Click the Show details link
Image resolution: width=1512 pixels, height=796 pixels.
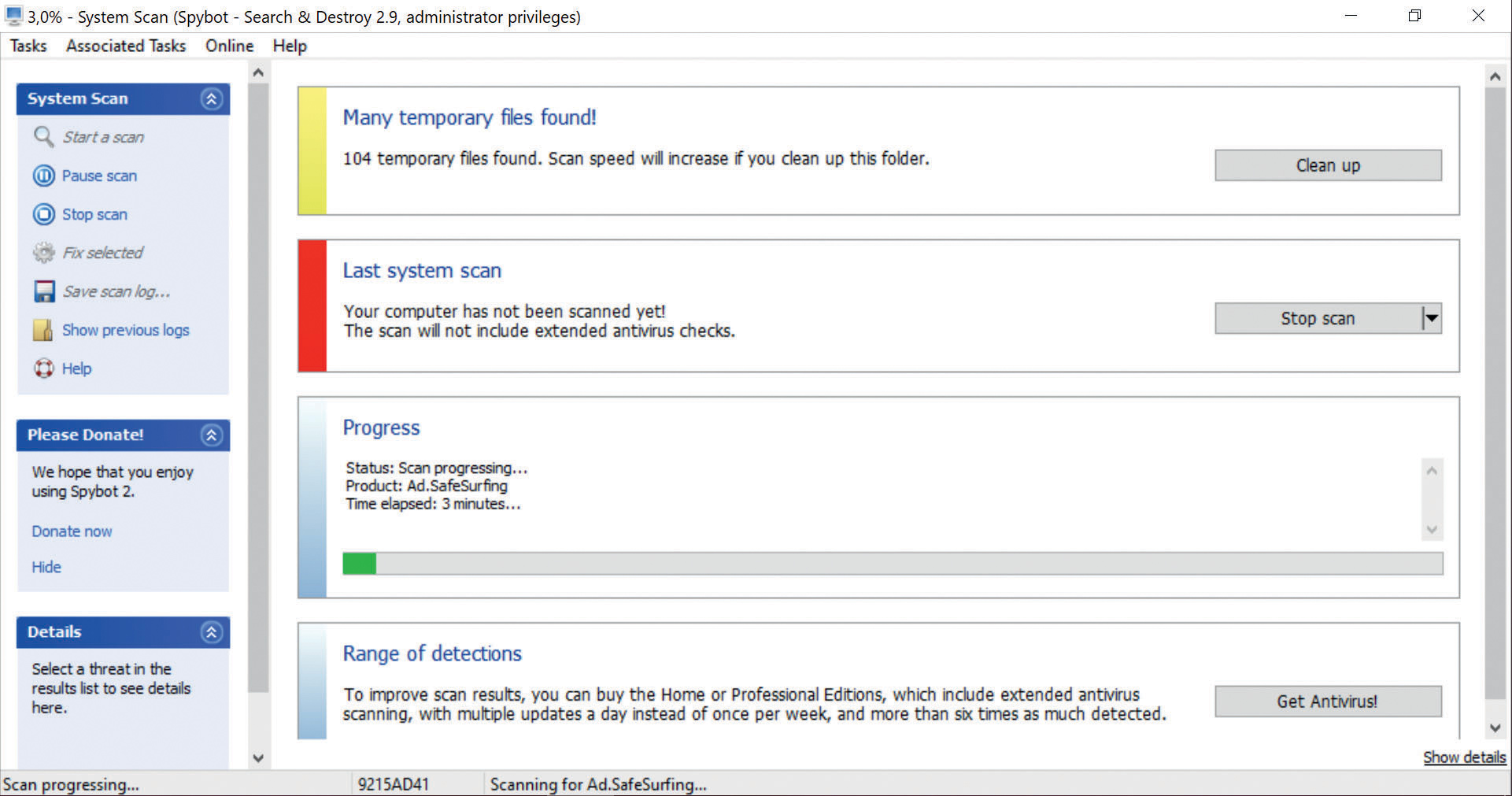pos(1464,757)
